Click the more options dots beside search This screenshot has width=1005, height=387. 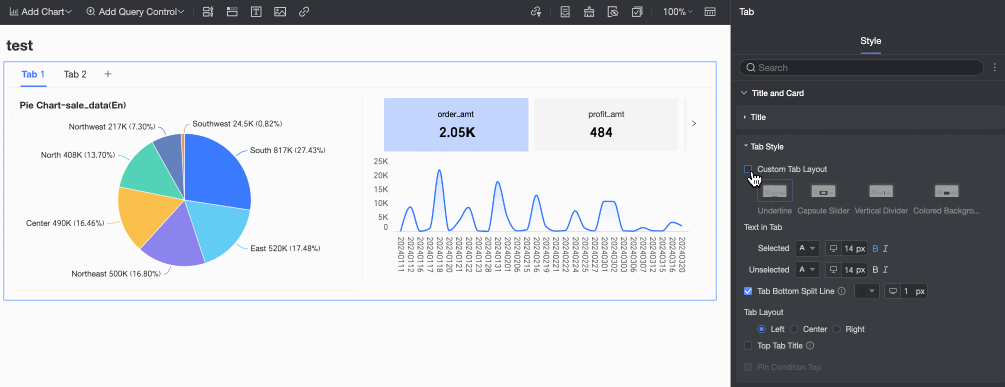994,67
